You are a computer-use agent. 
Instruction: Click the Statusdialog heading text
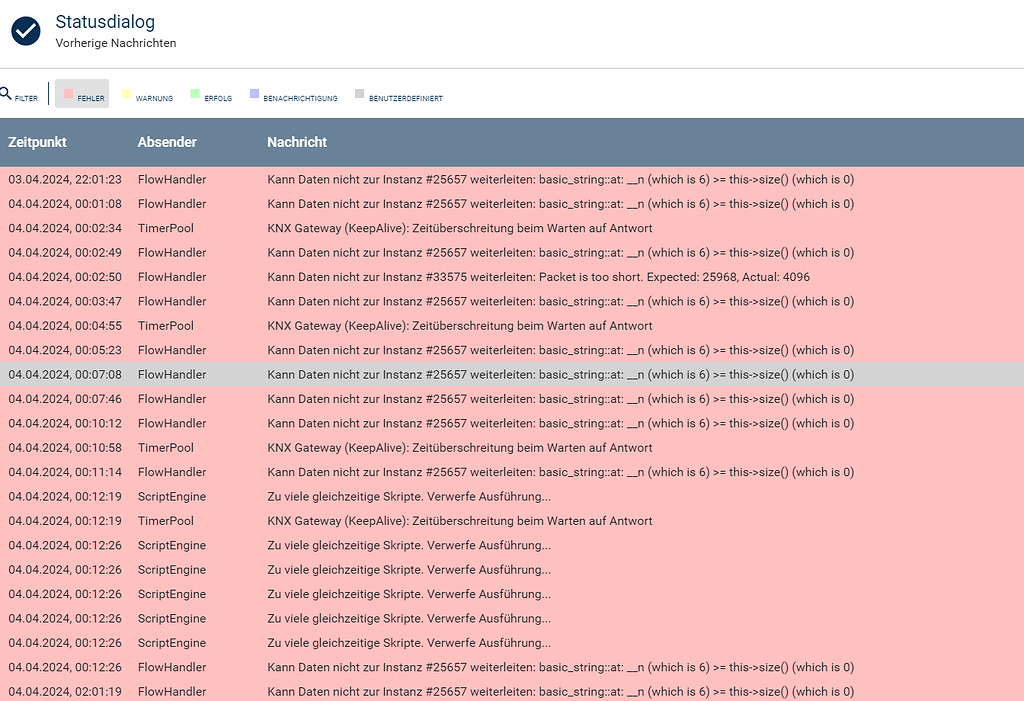(x=105, y=22)
